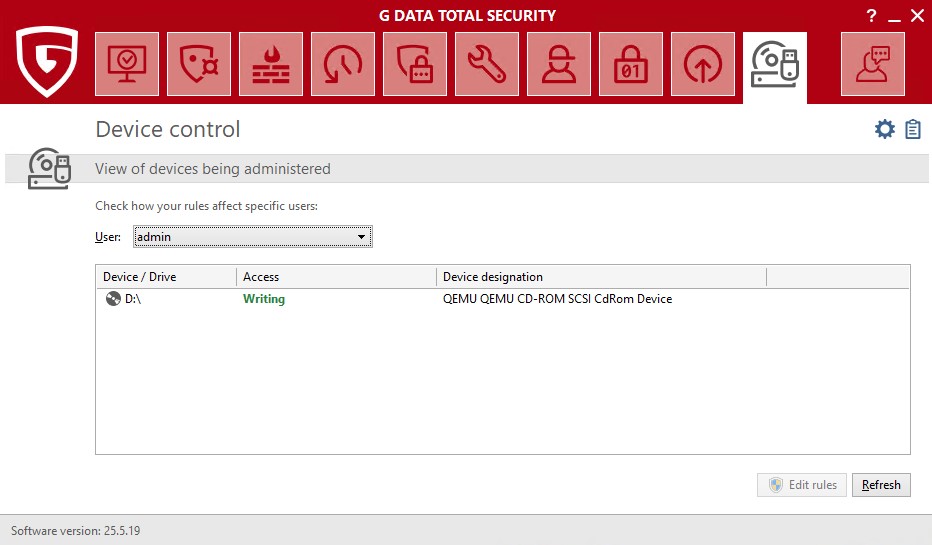
Task: Open the Virus protection shield icon
Action: 199,64
